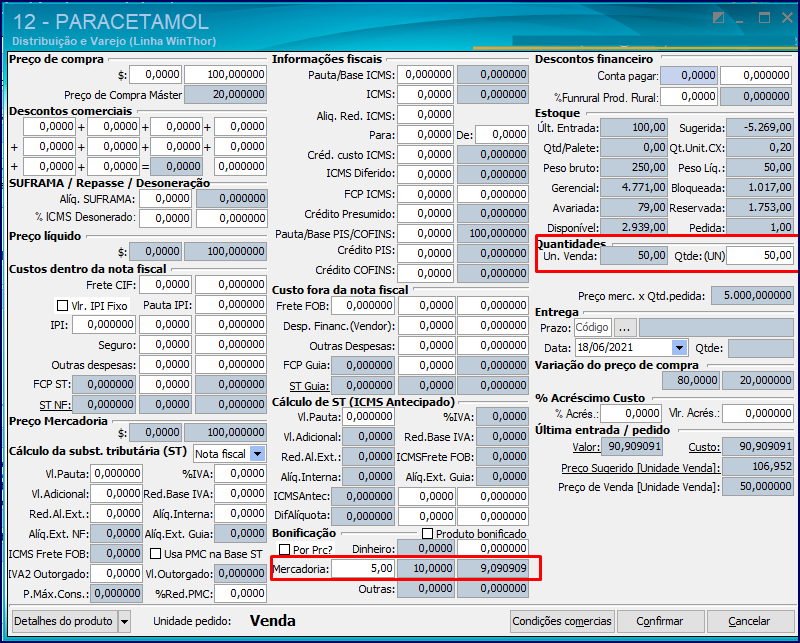Check the Vlr. IPI Fixo checkbox

tap(62, 306)
